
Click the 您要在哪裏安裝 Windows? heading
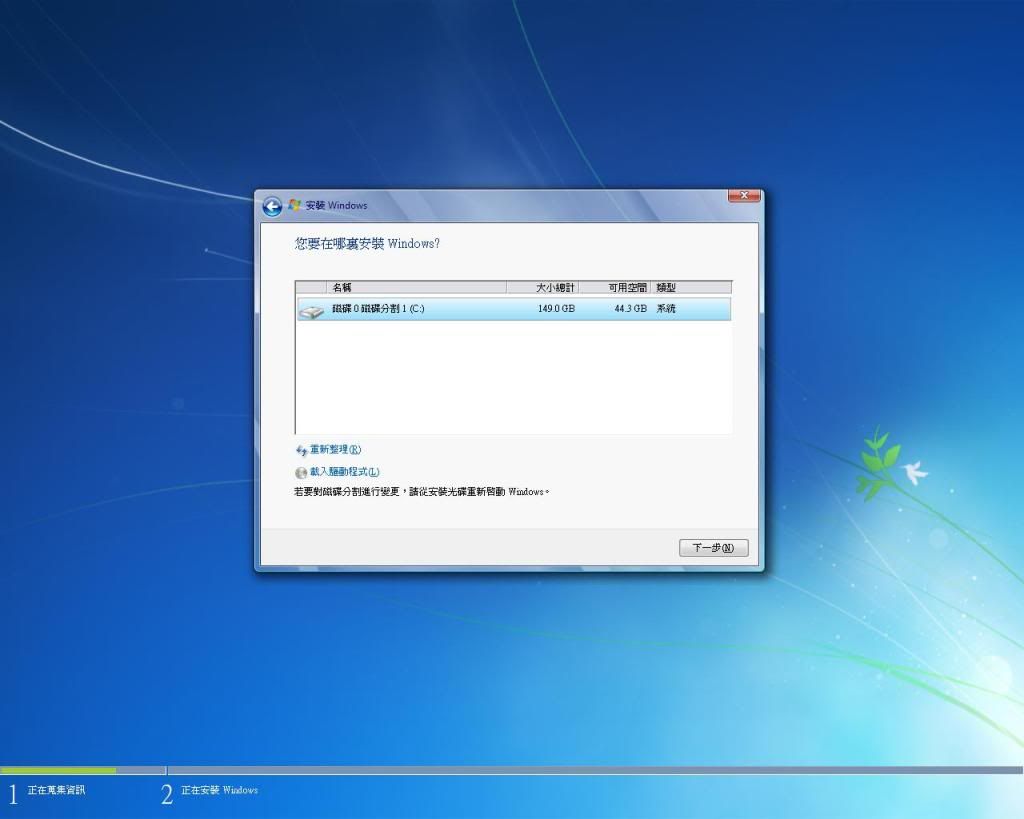point(367,244)
